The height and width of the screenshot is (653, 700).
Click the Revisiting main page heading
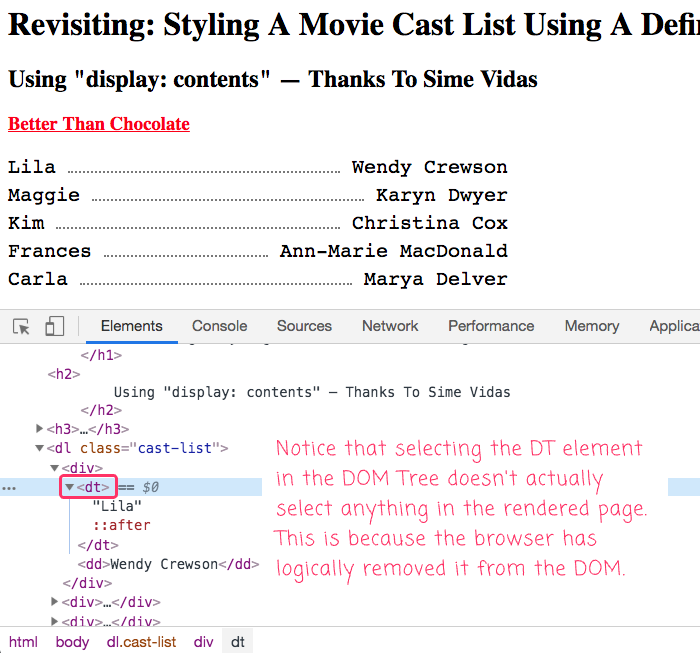(354, 25)
